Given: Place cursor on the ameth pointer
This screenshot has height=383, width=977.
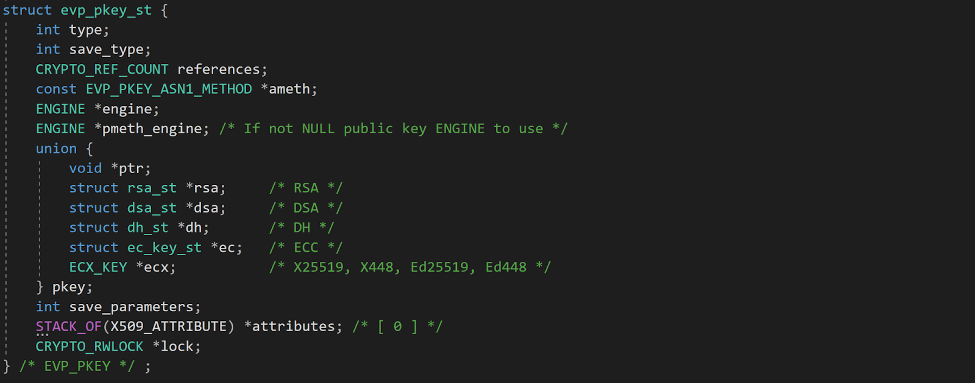Looking at the screenshot, I should [288, 89].
